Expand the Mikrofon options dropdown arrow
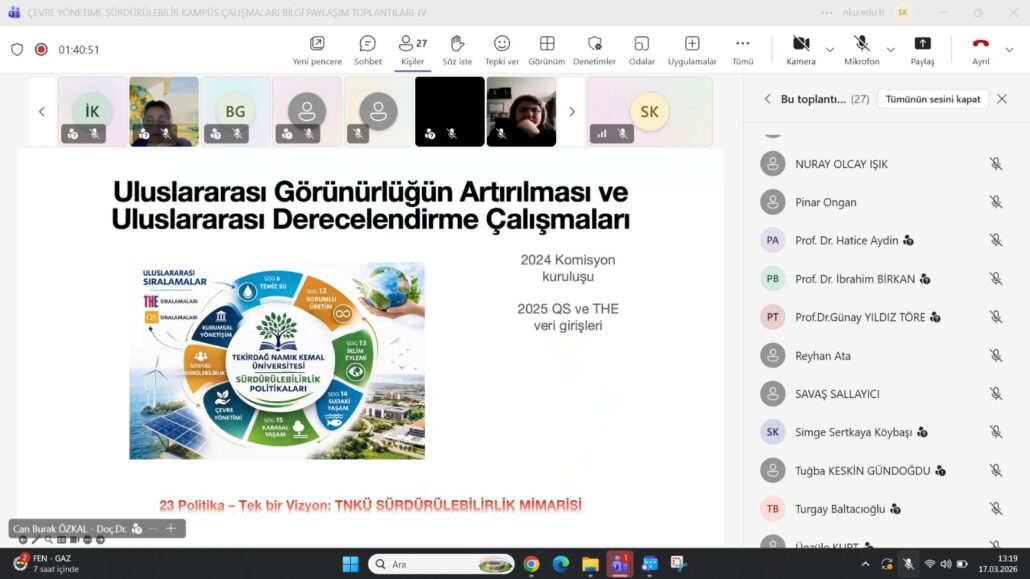Viewport: 1030px width, 579px height. [x=890, y=49]
